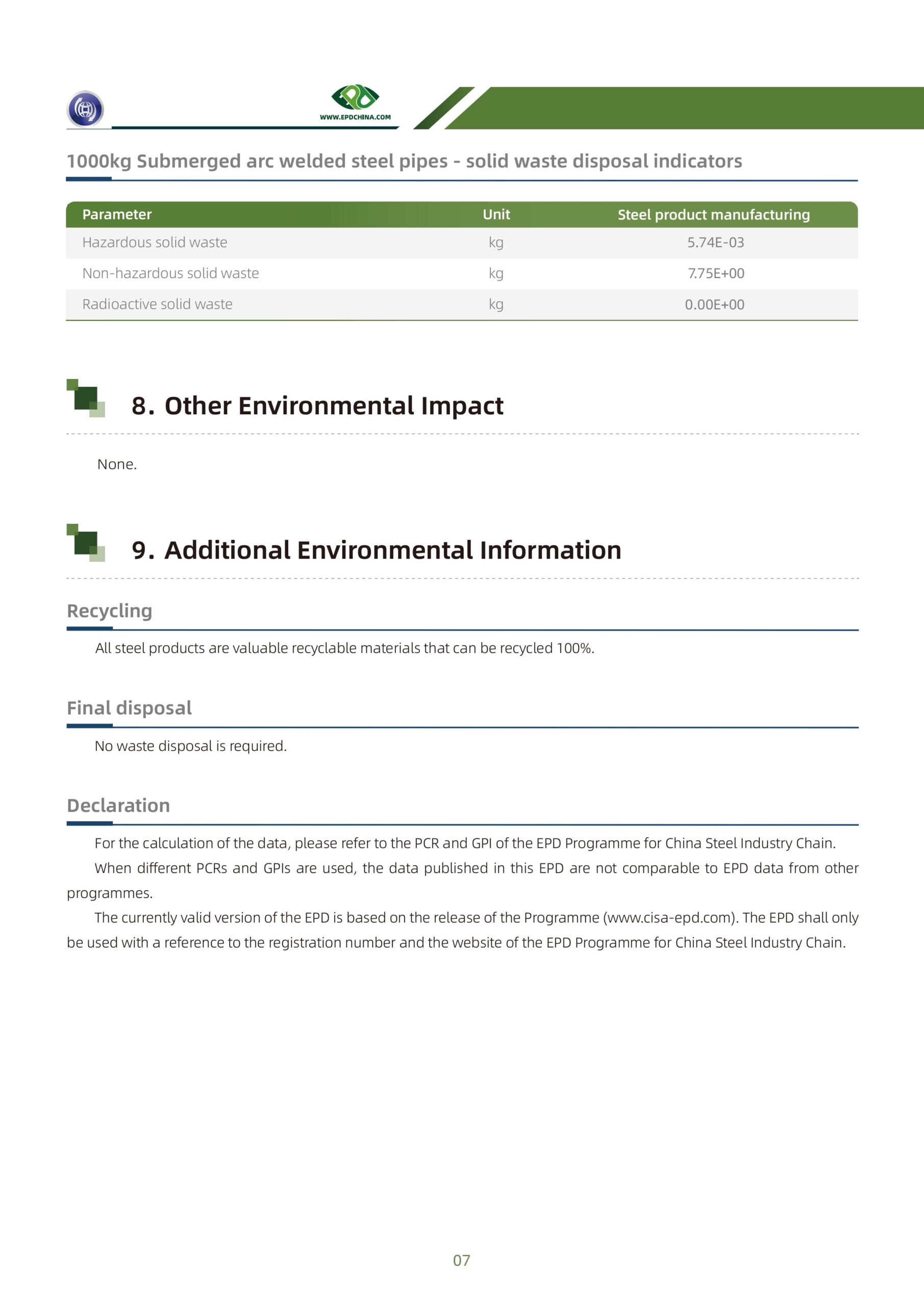Click the Additional Environmental Information heading
The image size is (924, 1306).
click(x=392, y=550)
